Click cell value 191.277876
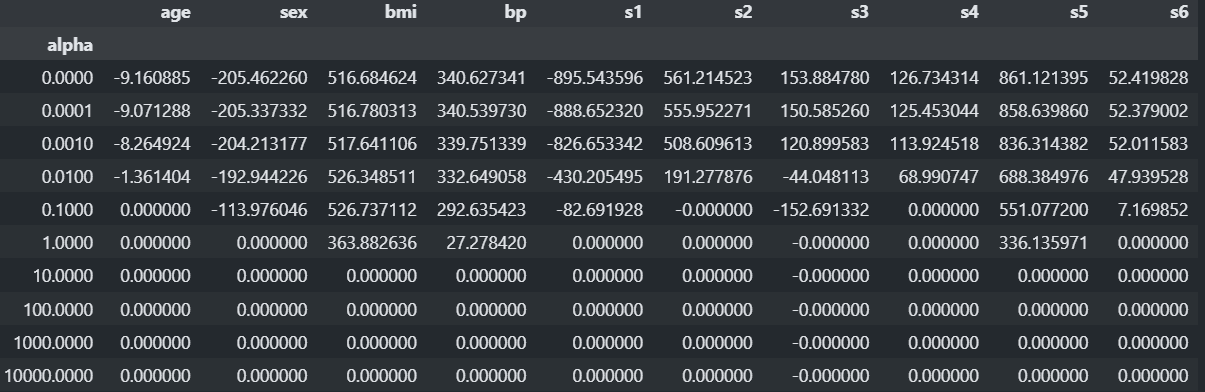This screenshot has width=1205, height=392. pyautogui.click(x=707, y=176)
